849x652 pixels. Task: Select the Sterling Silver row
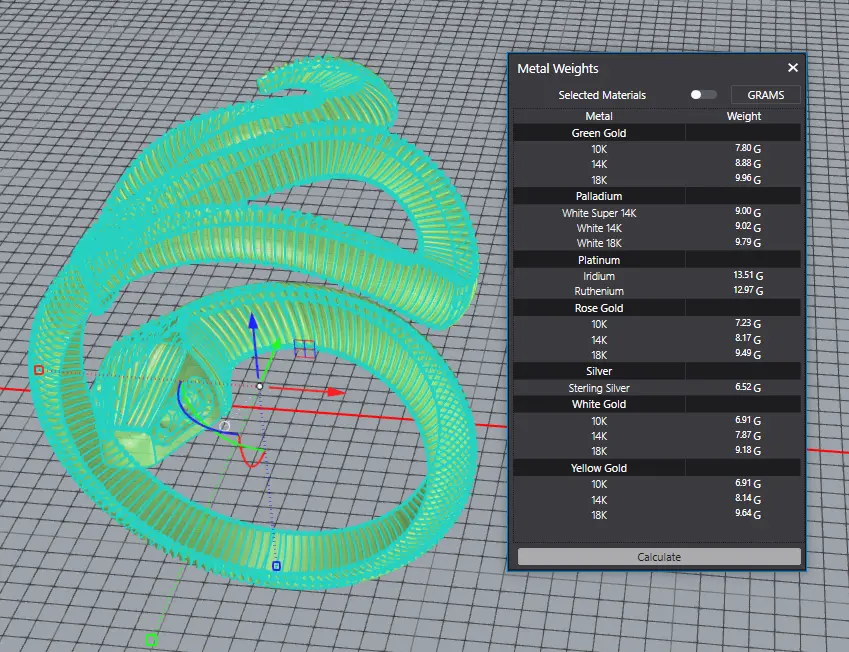point(599,388)
